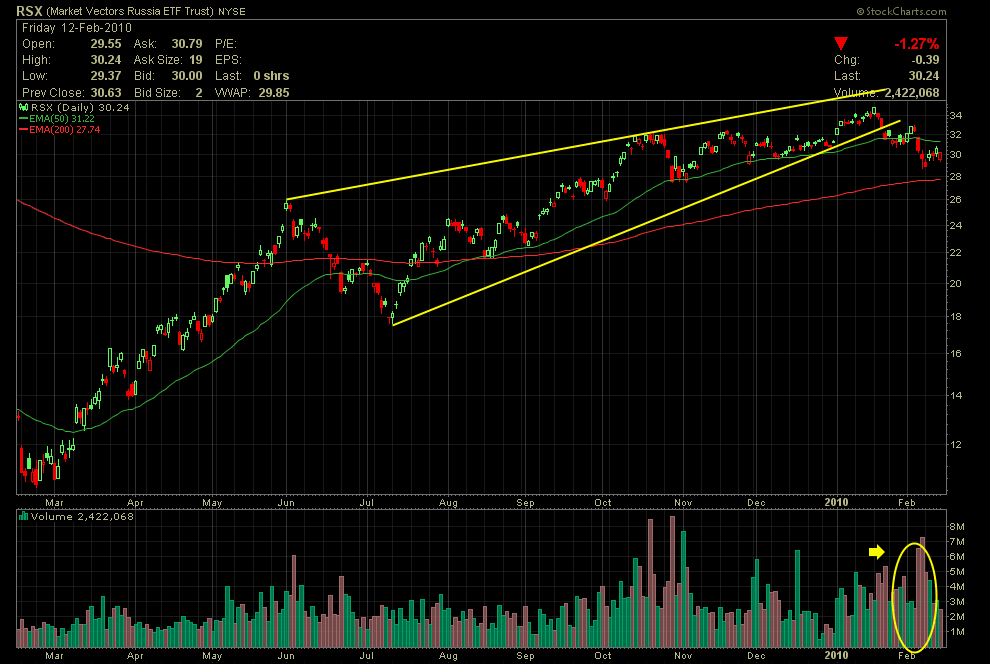Click the 4M volume axis label

pyautogui.click(x=957, y=586)
